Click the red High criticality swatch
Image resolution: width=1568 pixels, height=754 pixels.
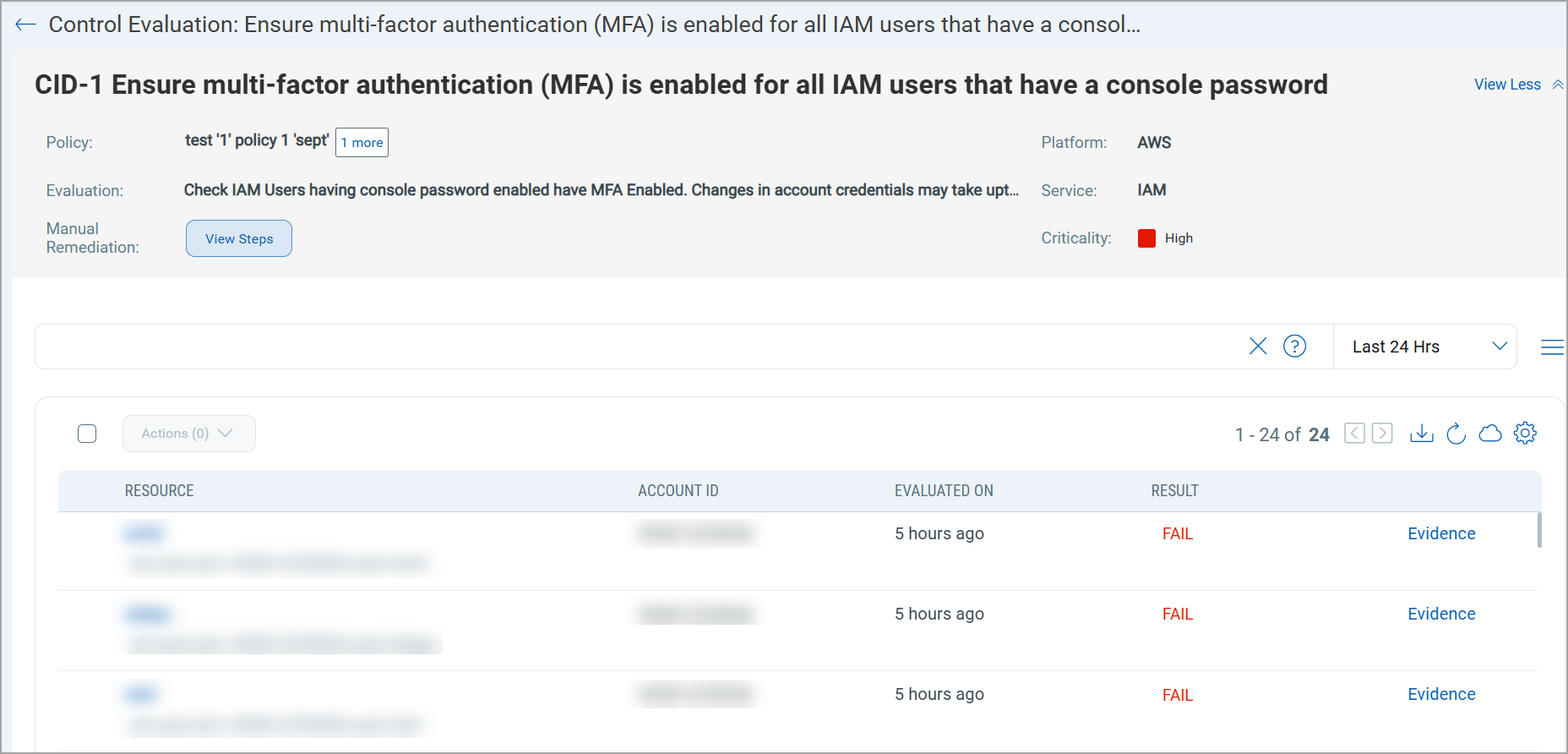[x=1146, y=238]
